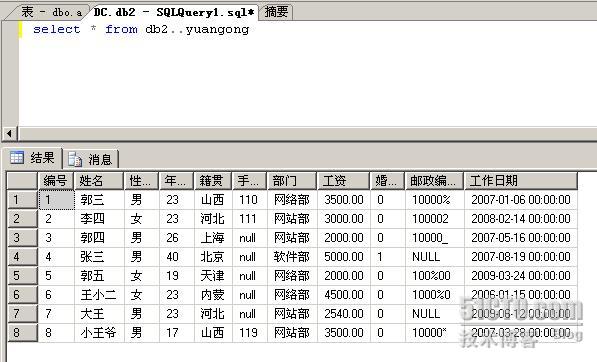
Task: Click the name cell 张三
Action: (x=99, y=257)
